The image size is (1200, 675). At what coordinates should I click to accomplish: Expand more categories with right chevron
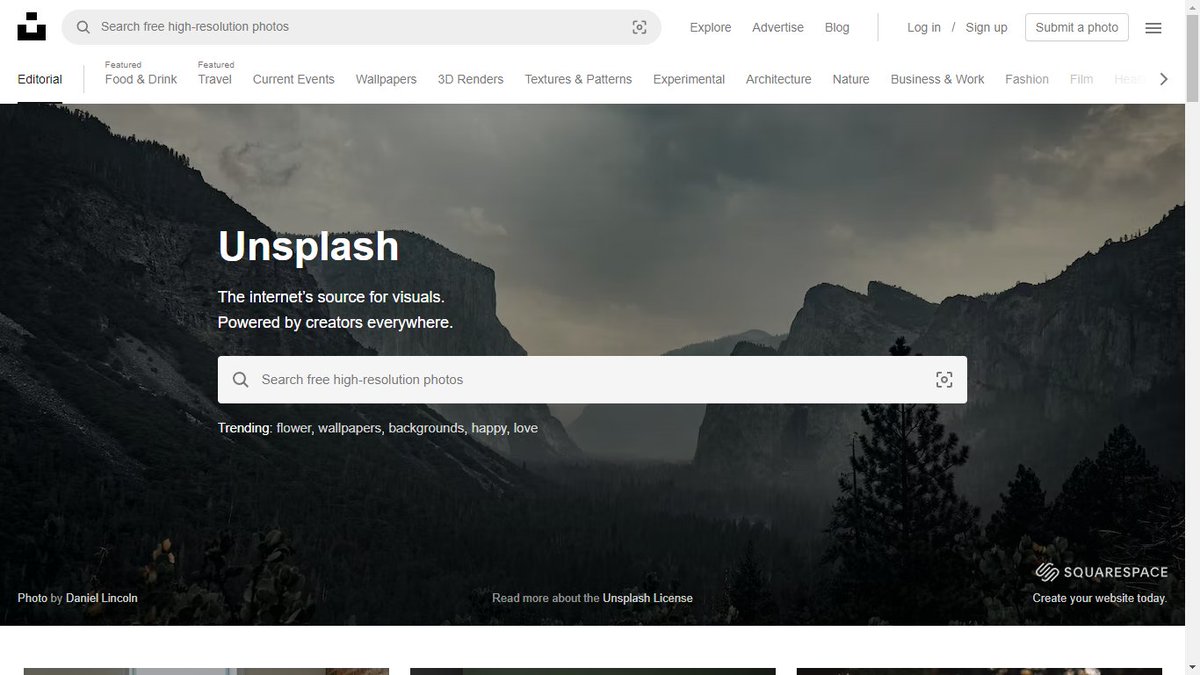click(1163, 79)
